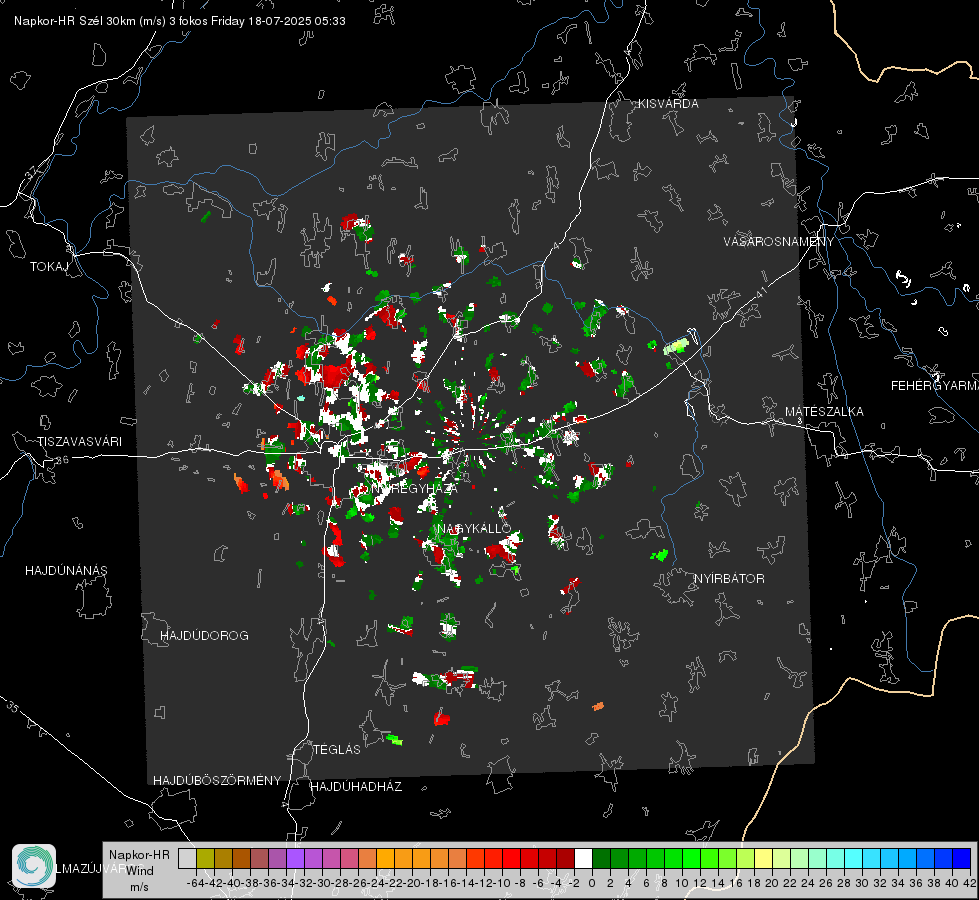This screenshot has height=900, width=979.
Task: Click the TOKAJ town label
Action: [49, 267]
